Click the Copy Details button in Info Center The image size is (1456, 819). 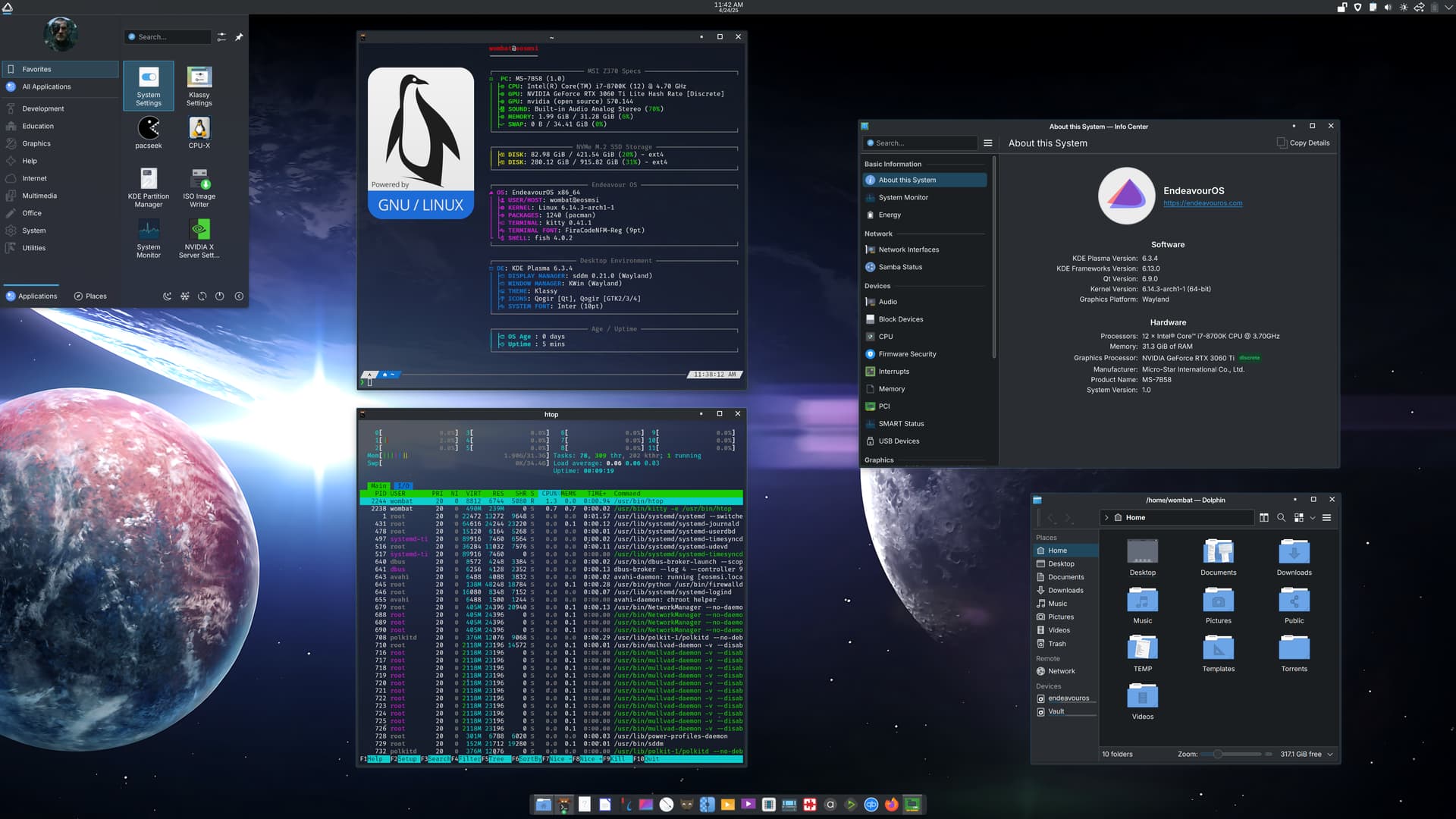click(x=1304, y=143)
